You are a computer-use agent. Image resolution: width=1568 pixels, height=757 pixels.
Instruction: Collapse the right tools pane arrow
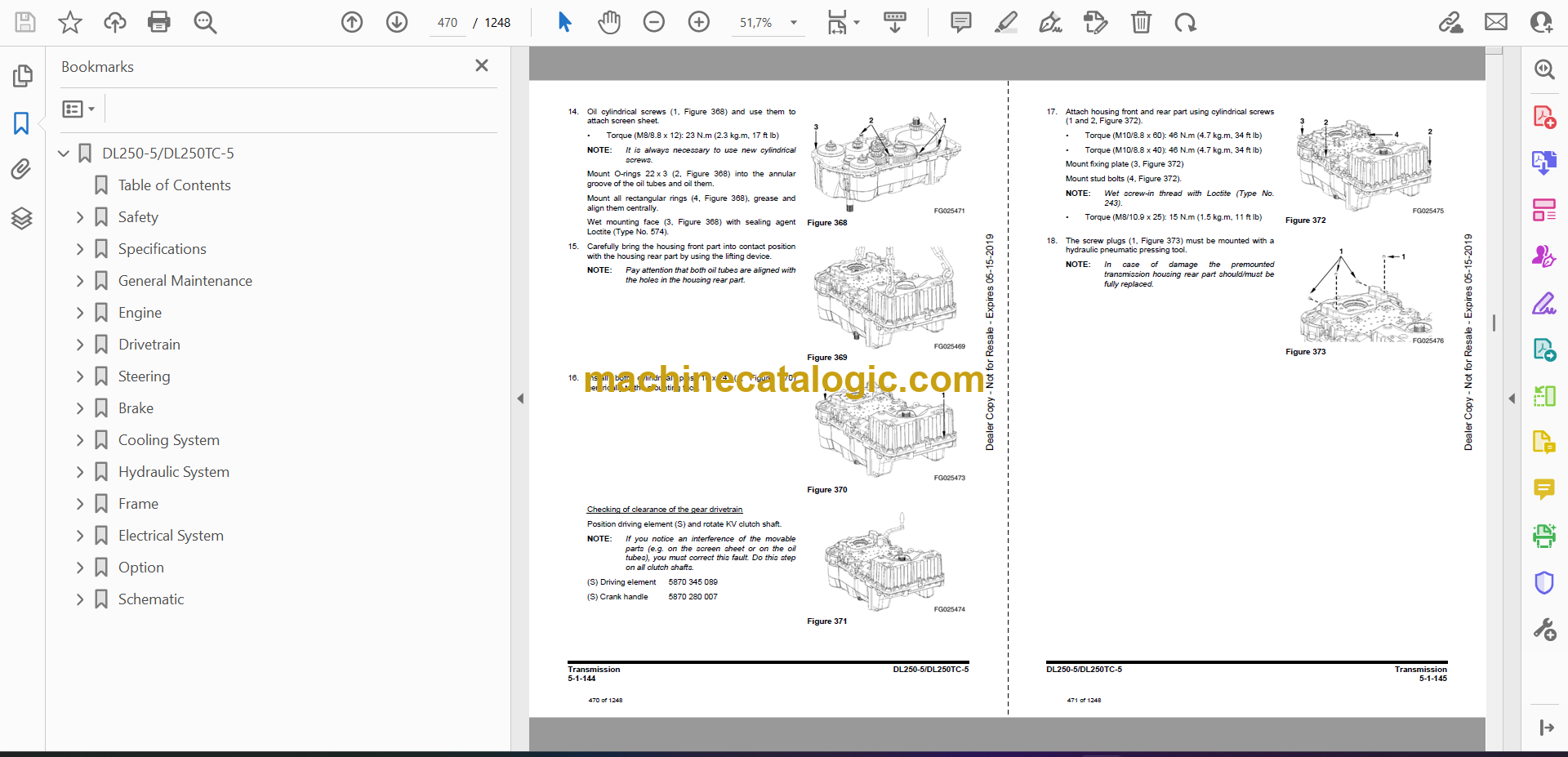click(1512, 399)
